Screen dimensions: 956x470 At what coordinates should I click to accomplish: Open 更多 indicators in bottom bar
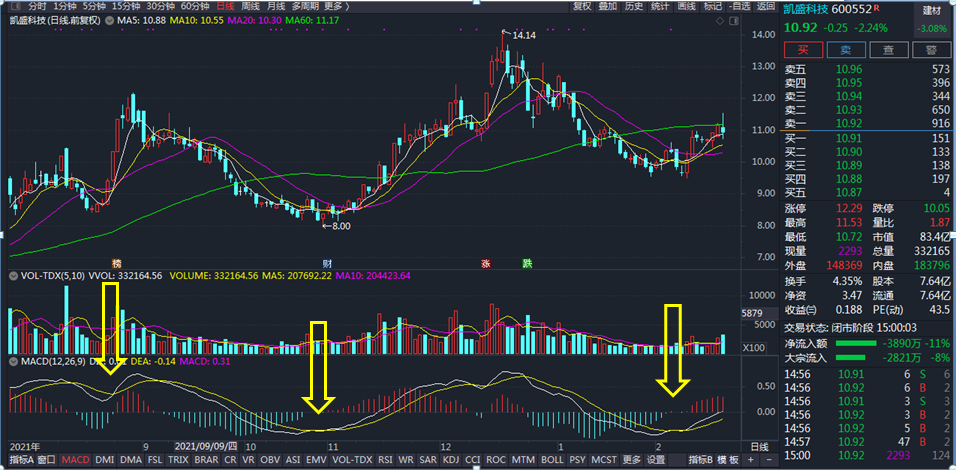(632, 459)
